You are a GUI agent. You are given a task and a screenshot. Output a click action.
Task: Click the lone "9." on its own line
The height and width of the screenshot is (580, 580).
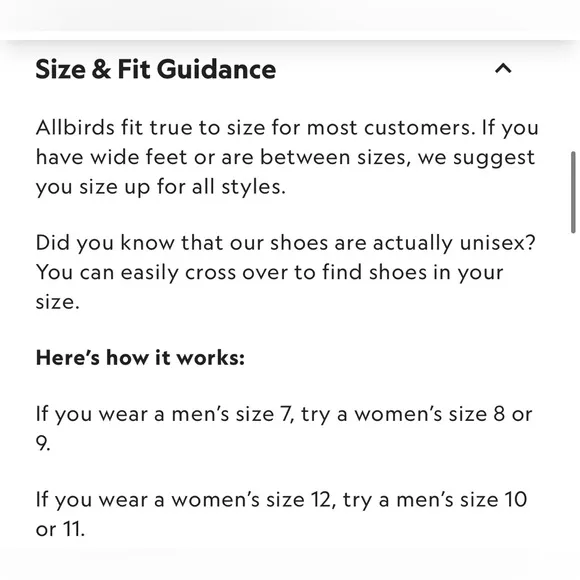(43, 444)
